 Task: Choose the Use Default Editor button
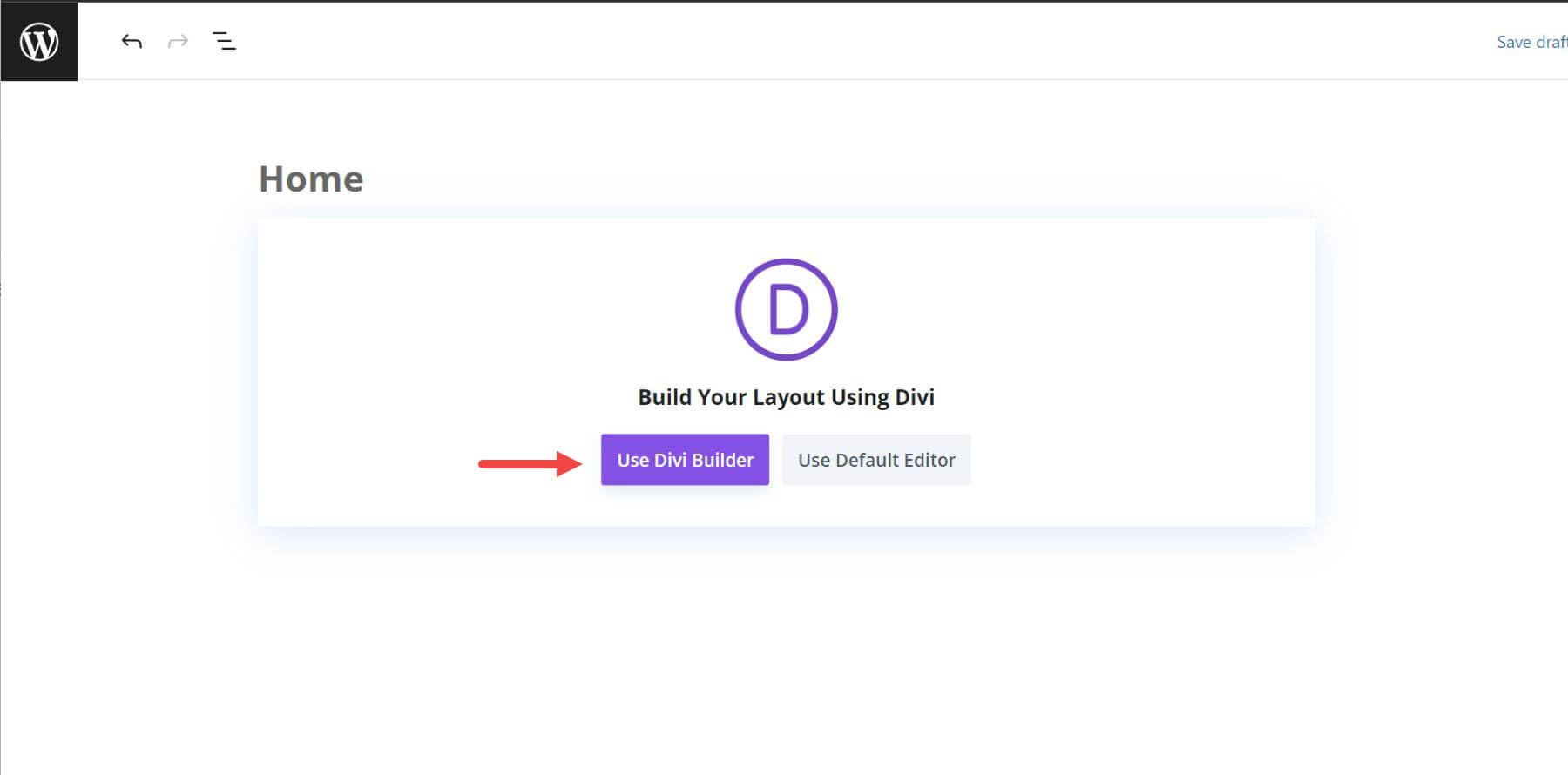[876, 460]
